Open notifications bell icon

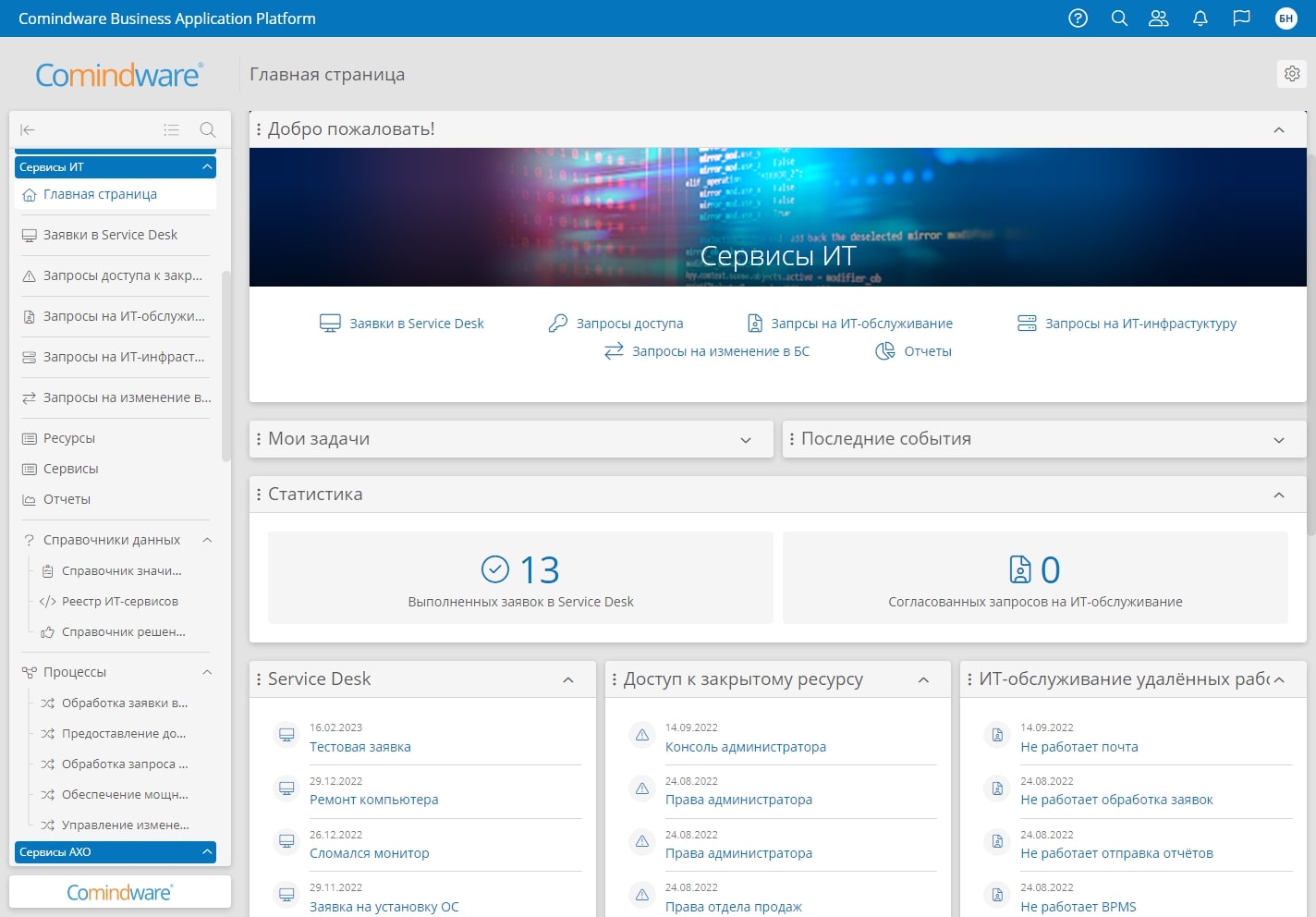[1200, 18]
